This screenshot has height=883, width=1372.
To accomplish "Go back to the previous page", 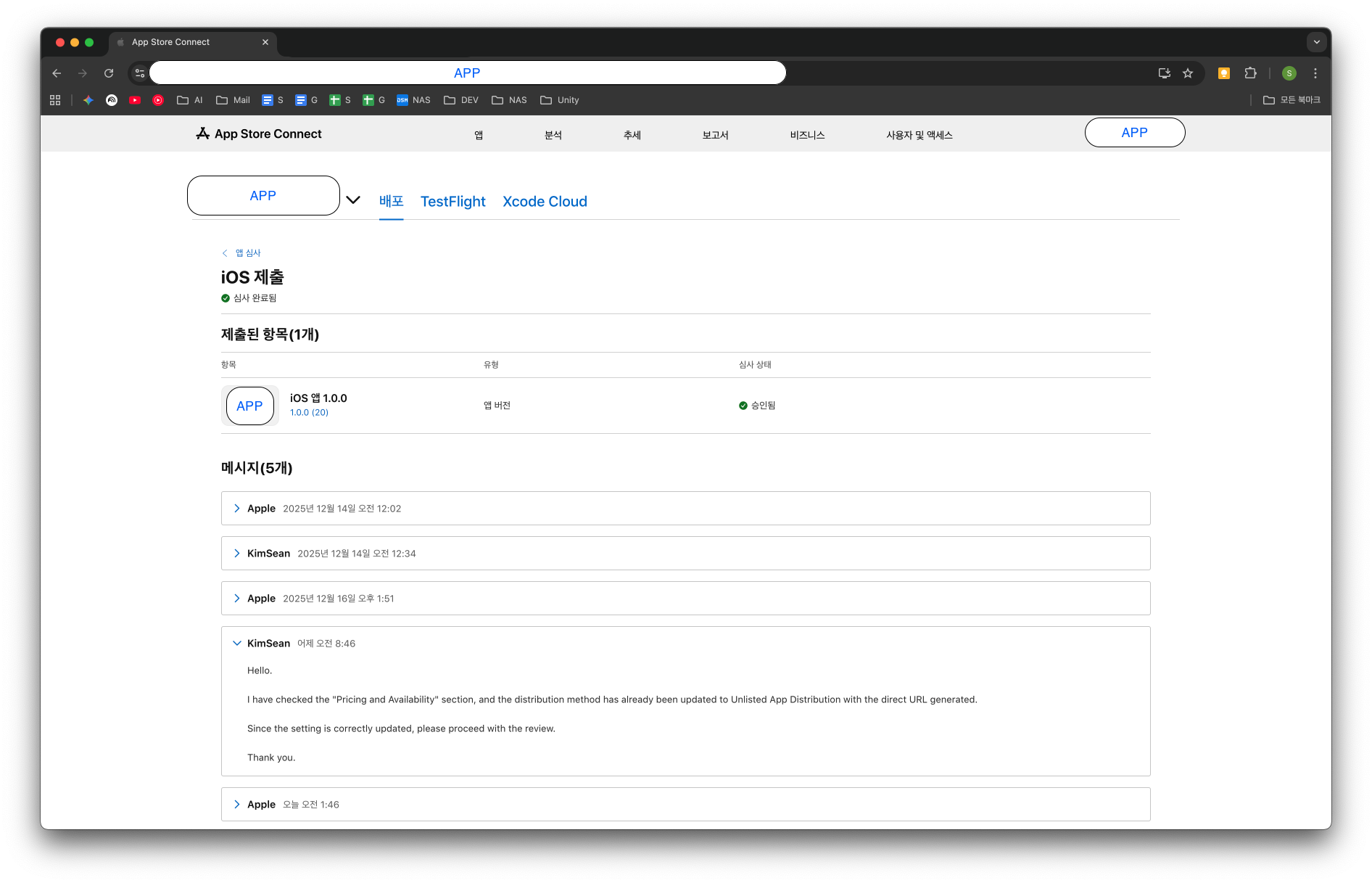I will coord(57,73).
